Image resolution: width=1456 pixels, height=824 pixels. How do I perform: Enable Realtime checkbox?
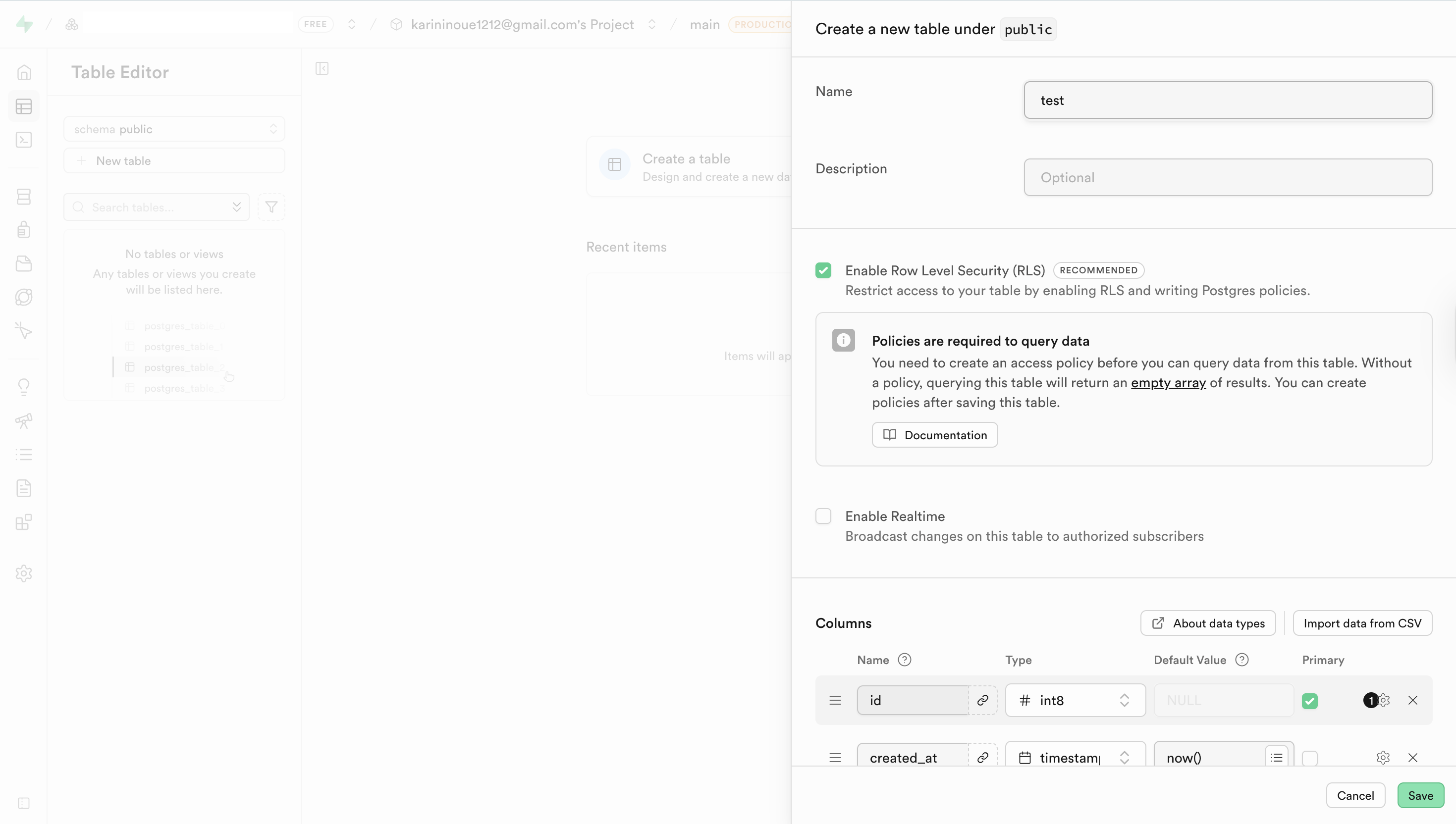[x=823, y=516]
